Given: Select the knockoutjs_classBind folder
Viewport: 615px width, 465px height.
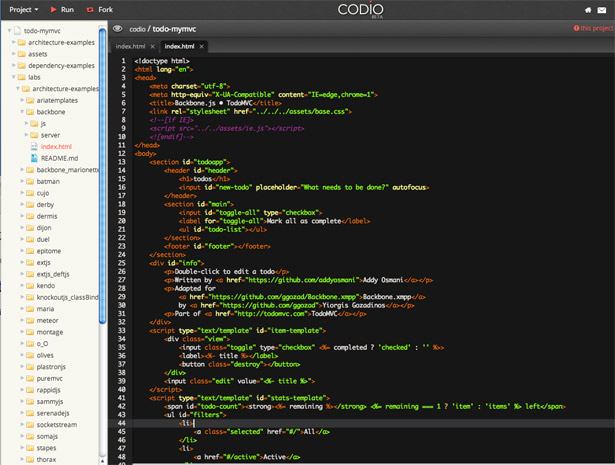Looking at the screenshot, I should [67, 297].
